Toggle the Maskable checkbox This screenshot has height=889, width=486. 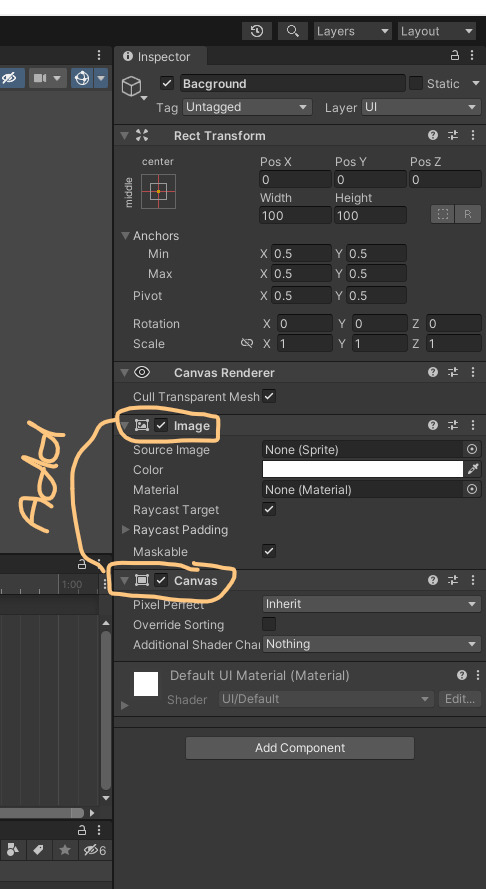[269, 551]
